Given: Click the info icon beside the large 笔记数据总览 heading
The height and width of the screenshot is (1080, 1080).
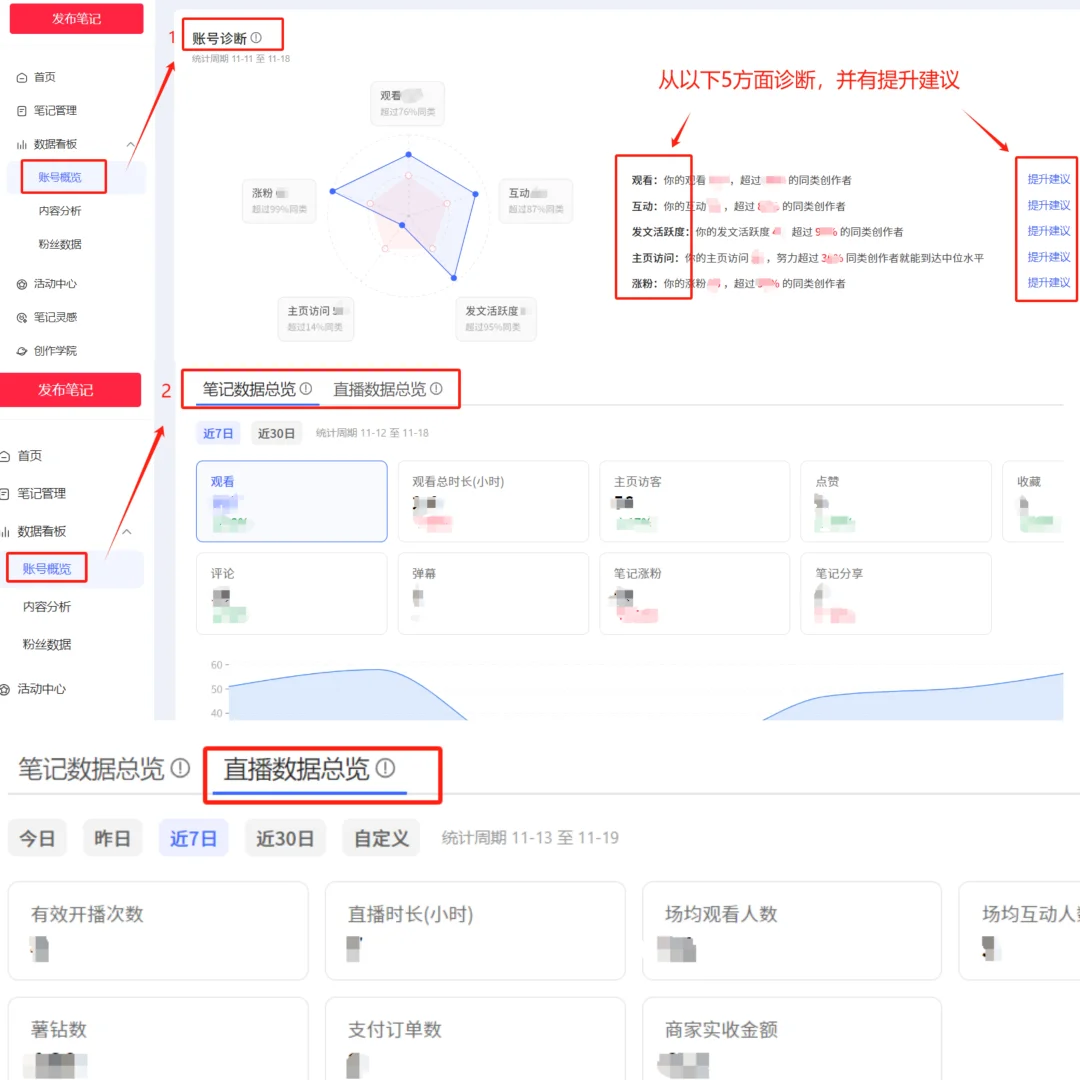Looking at the screenshot, I should [x=180, y=768].
